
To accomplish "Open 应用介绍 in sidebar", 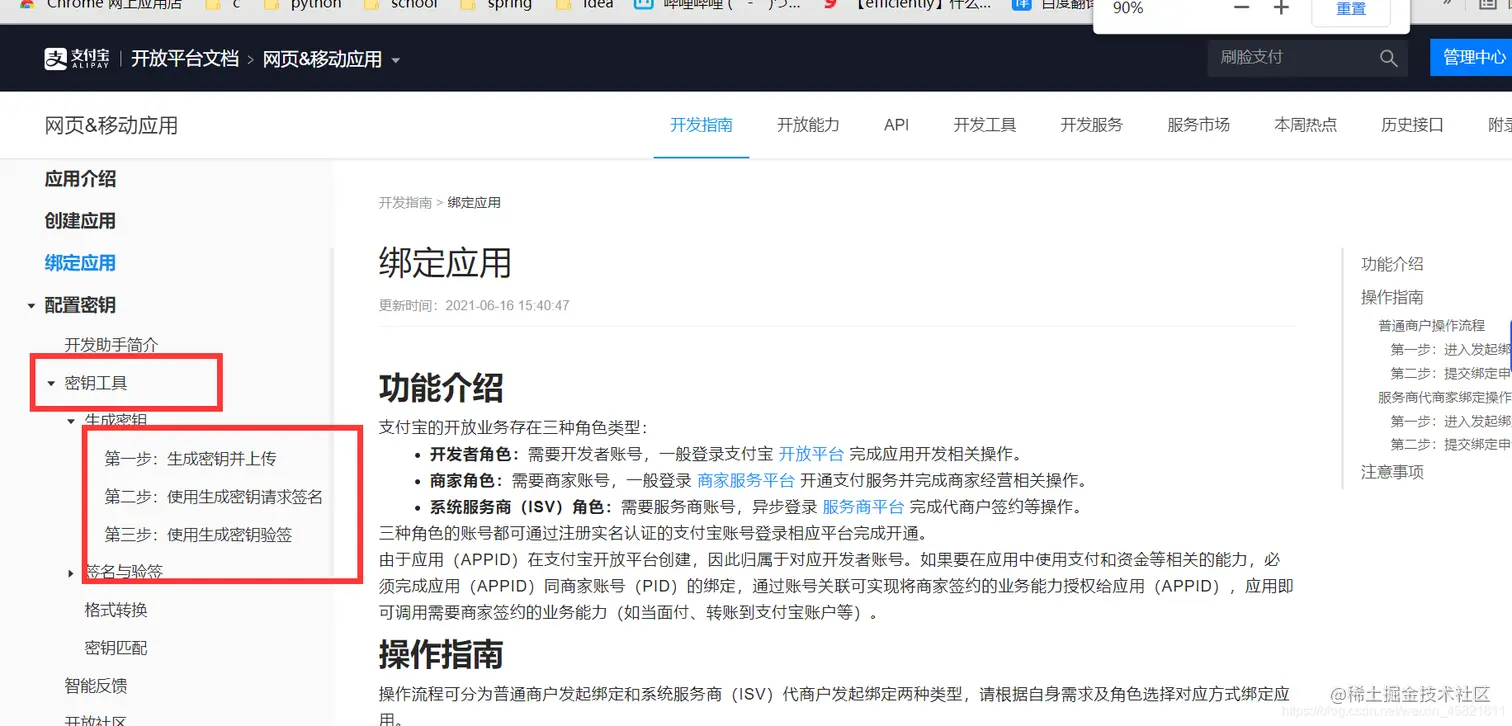I will point(80,179).
